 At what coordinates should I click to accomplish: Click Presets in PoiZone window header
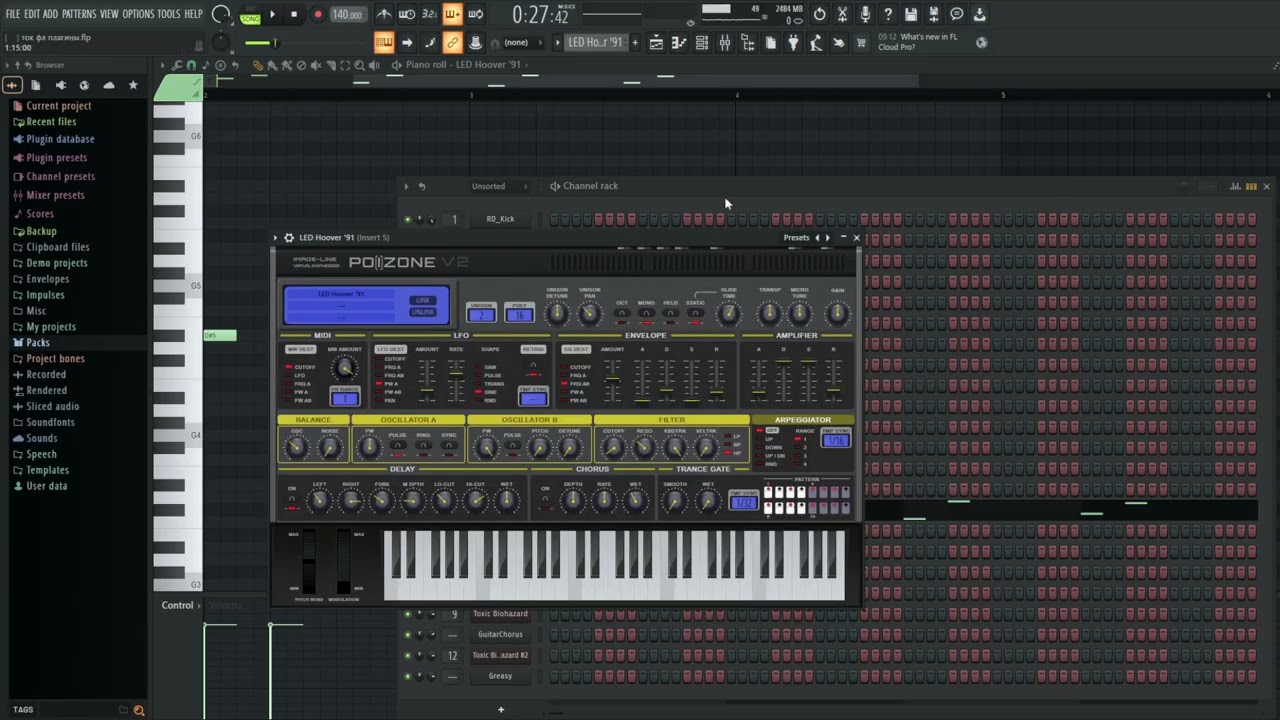(x=796, y=238)
